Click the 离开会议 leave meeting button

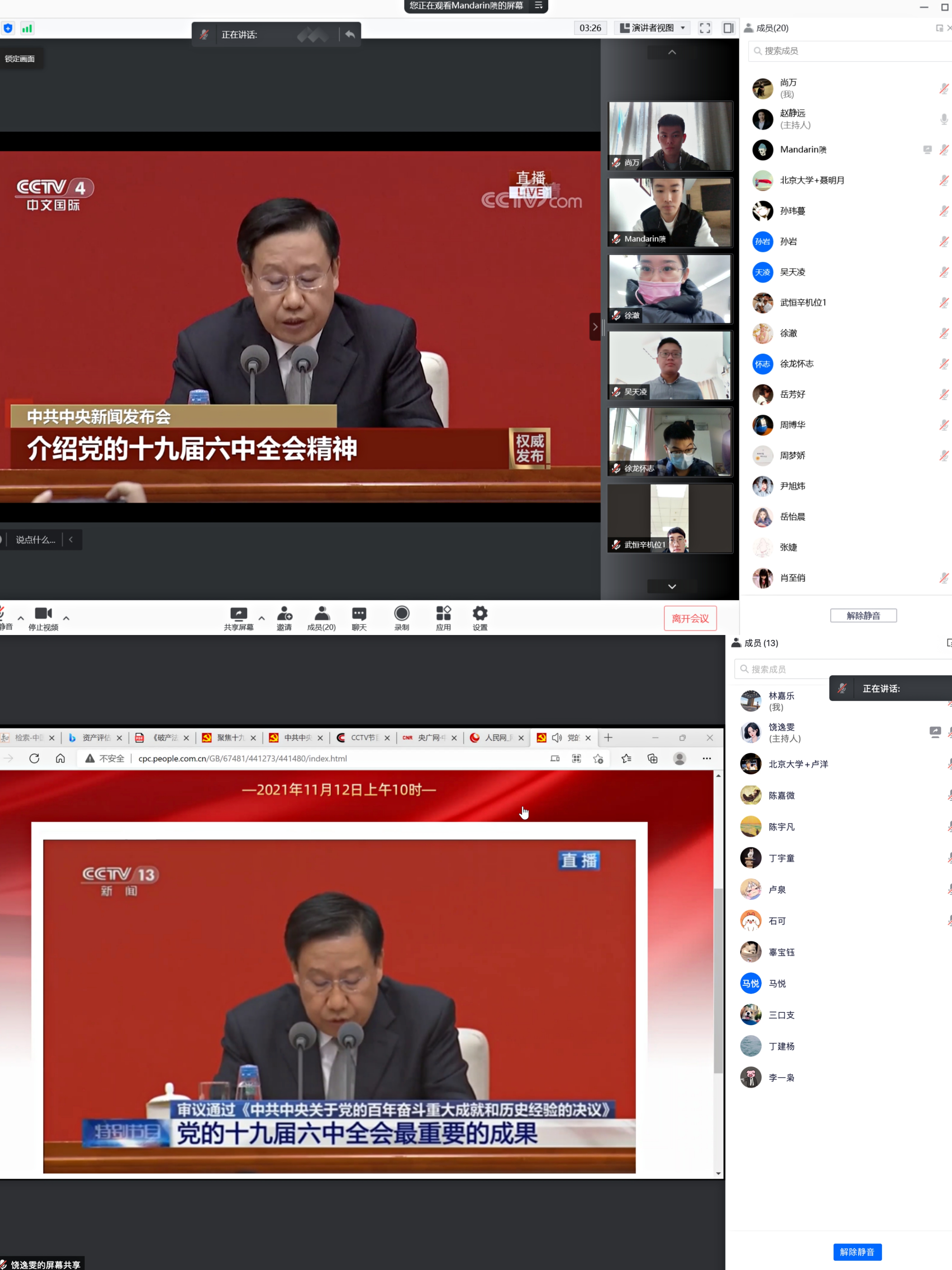tap(690, 618)
